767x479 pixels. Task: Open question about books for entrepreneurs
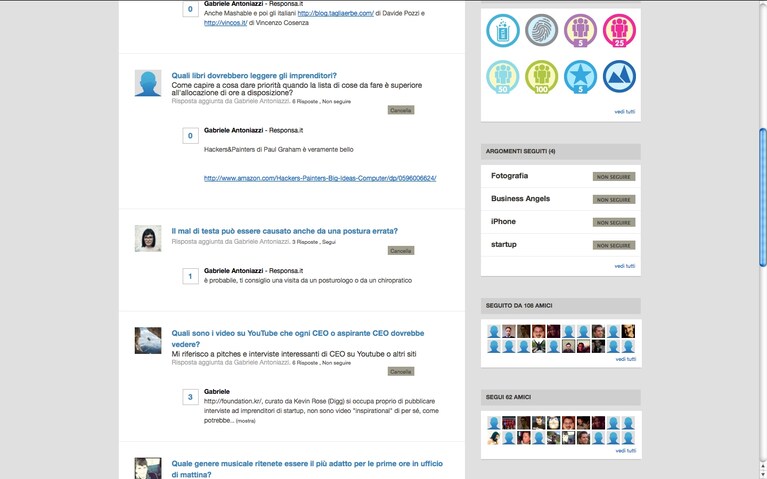[x=254, y=75]
